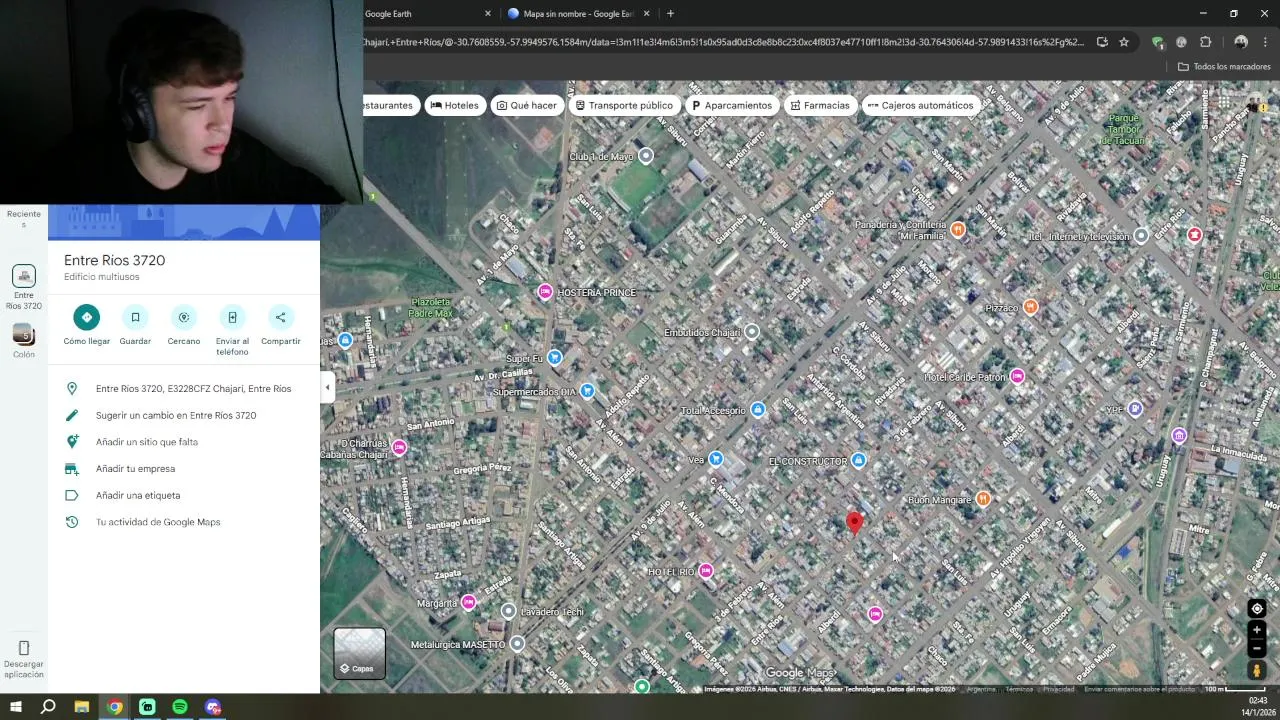Zoom in with the plus button

point(1257,630)
